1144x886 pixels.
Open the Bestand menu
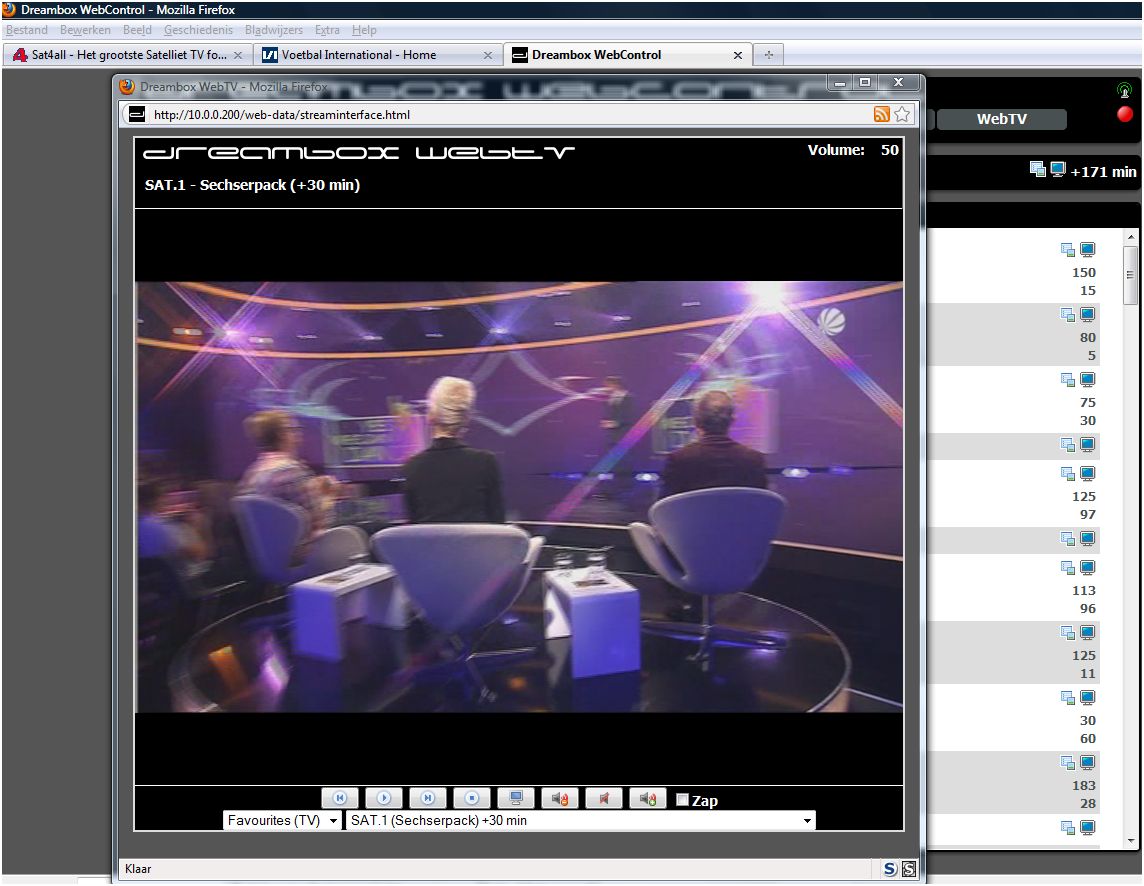(27, 30)
